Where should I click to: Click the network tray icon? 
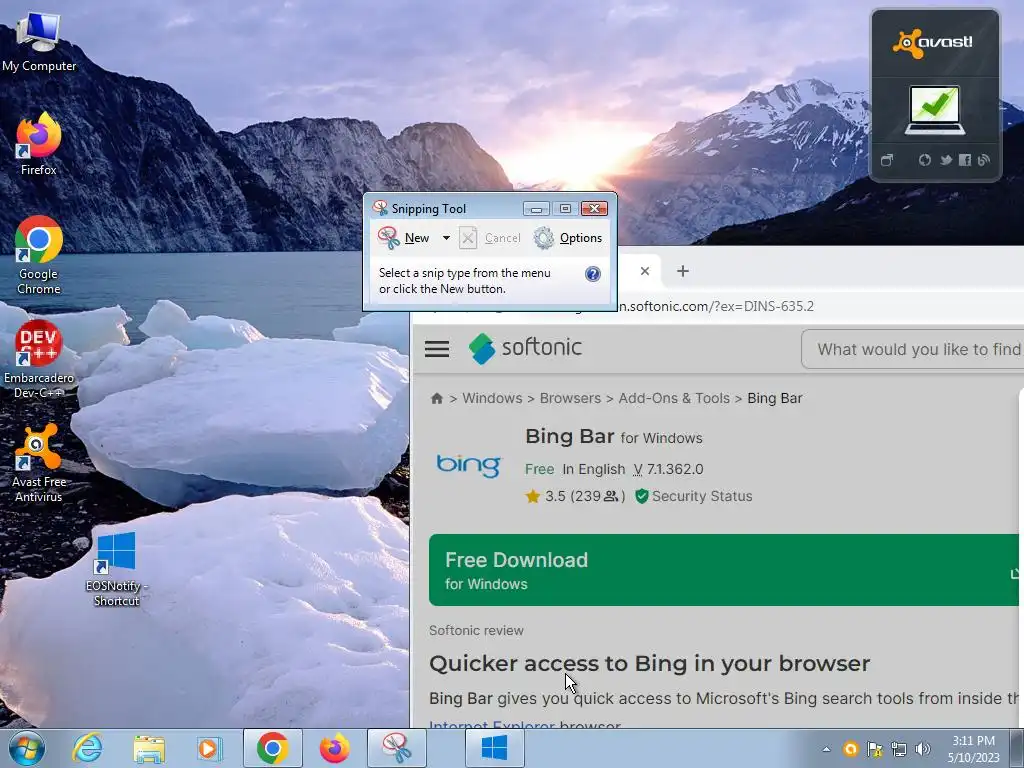[x=899, y=749]
